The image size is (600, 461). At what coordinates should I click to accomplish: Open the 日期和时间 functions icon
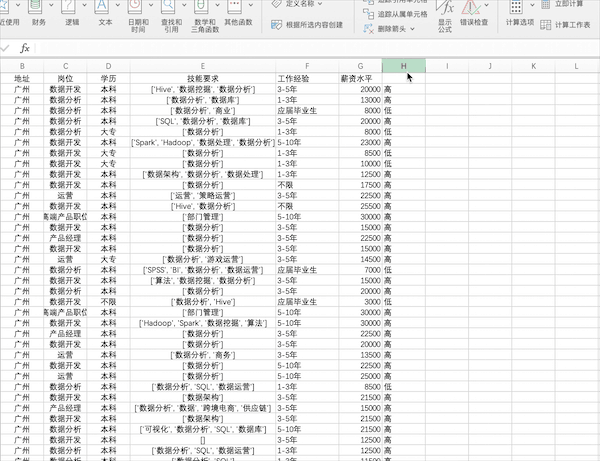click(135, 7)
